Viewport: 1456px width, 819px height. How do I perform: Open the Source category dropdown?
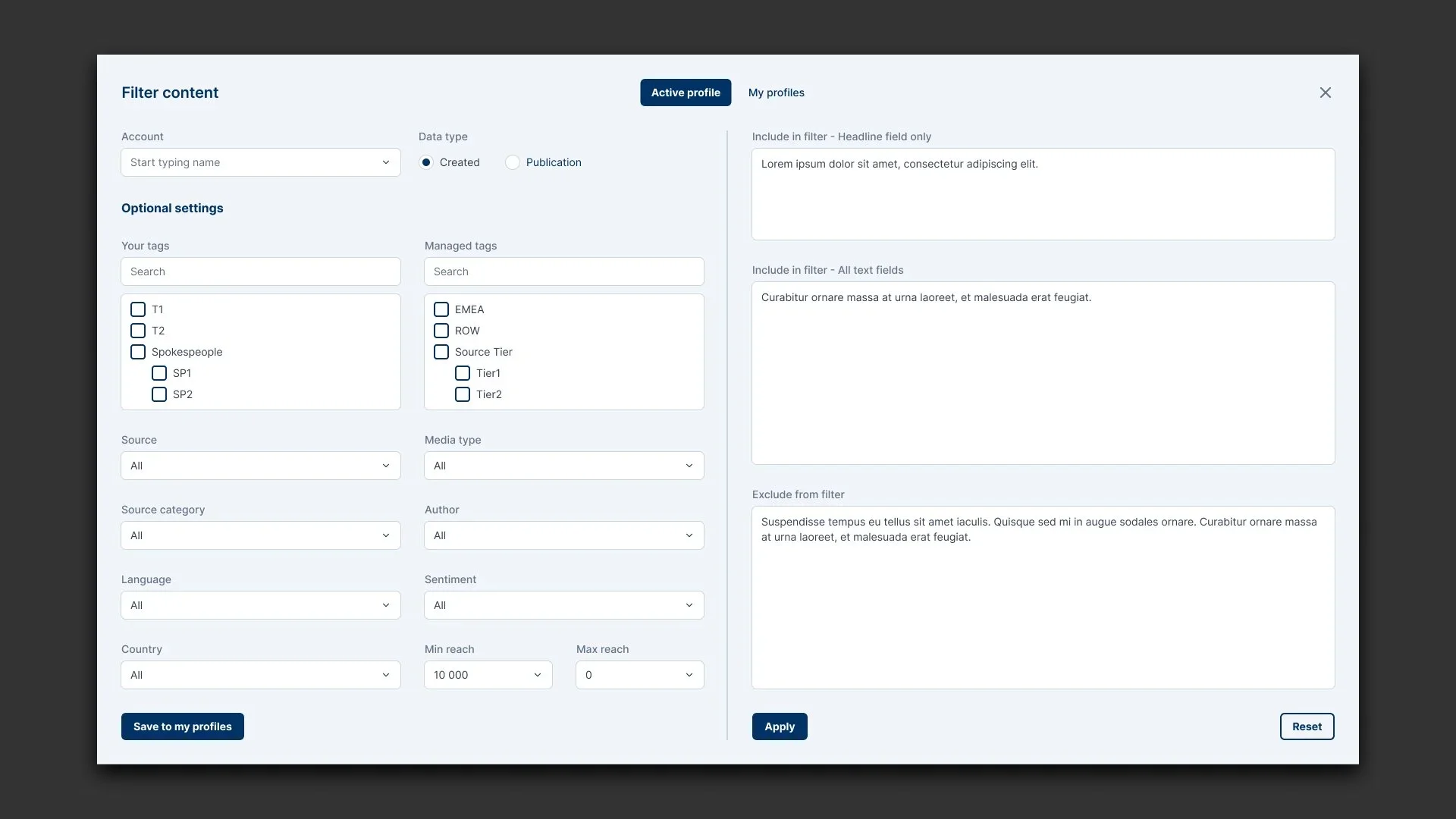coord(260,535)
